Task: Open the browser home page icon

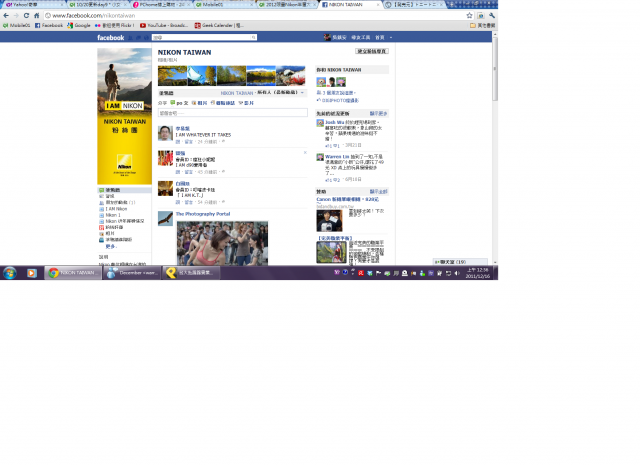Action: [36, 16]
